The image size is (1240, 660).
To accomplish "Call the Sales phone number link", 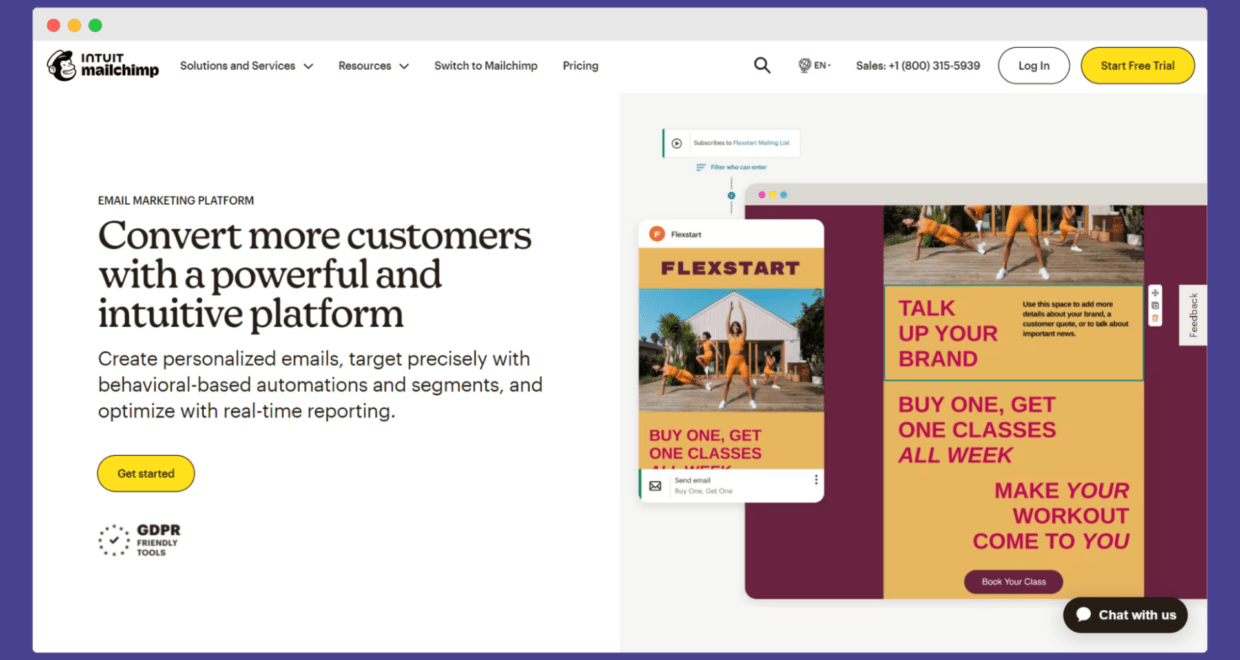I will click(x=918, y=66).
